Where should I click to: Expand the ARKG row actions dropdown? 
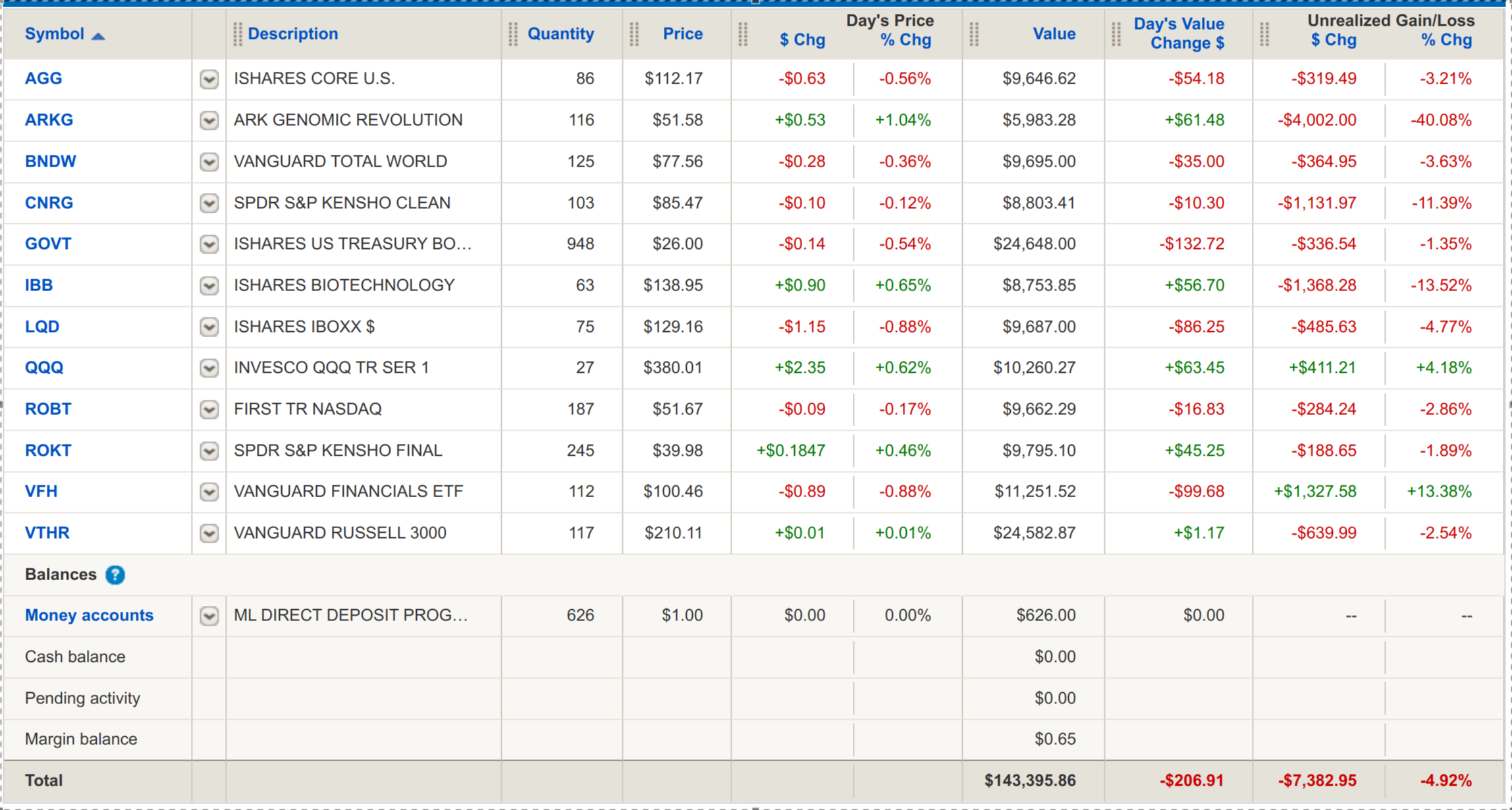[x=209, y=121]
